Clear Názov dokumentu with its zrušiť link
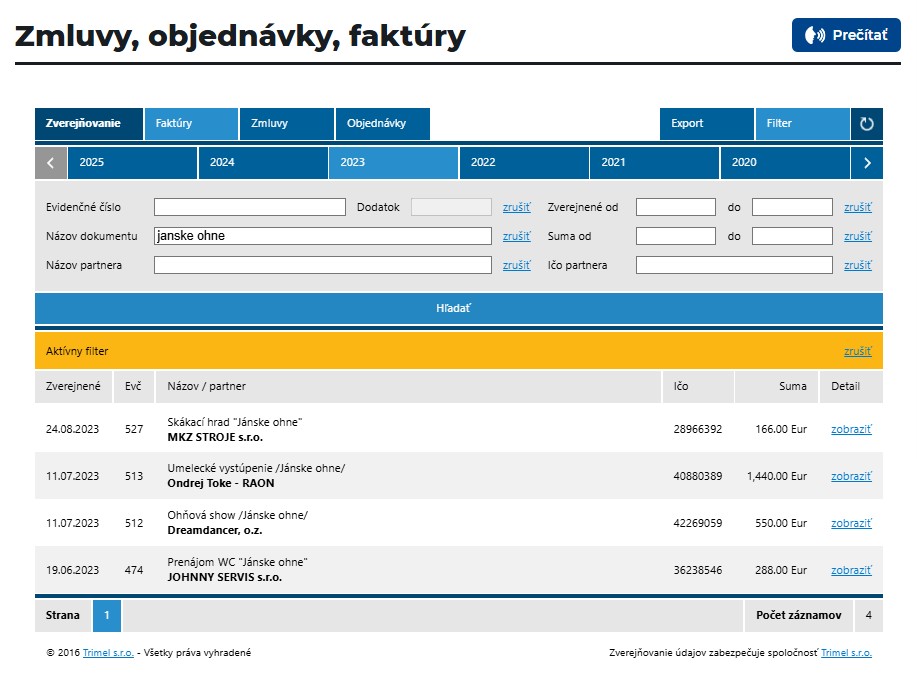The width and height of the screenshot is (917, 676). [516, 237]
